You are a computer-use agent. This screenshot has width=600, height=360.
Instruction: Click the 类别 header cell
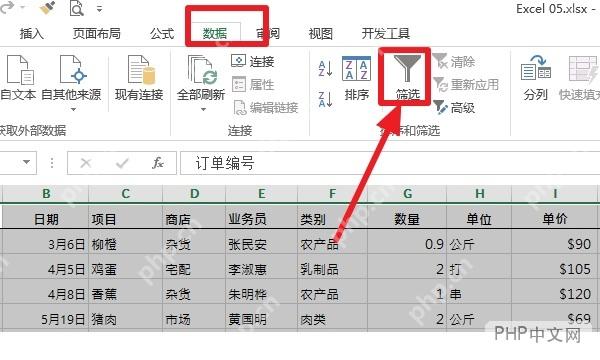click(x=333, y=218)
